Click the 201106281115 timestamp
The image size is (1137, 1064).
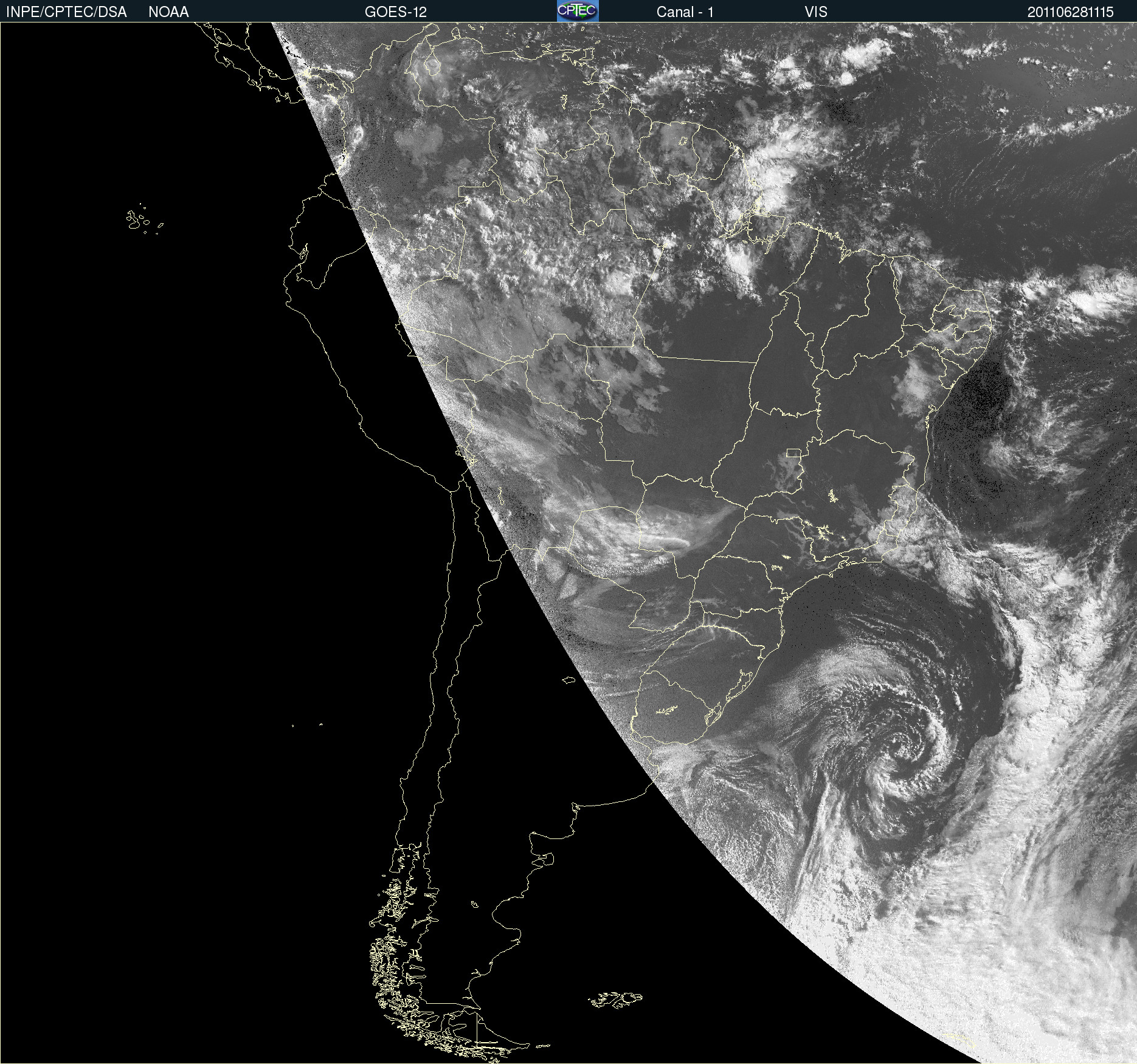pos(1071,12)
